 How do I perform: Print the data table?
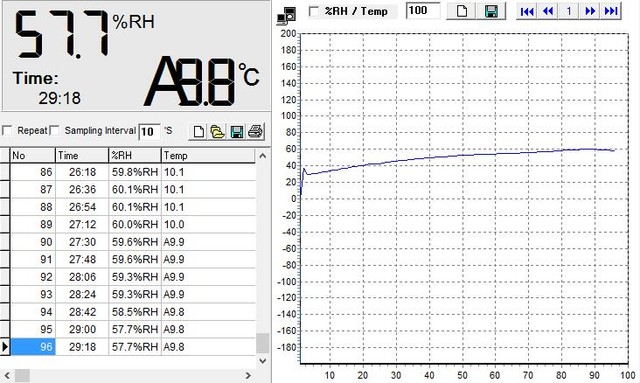point(255,132)
